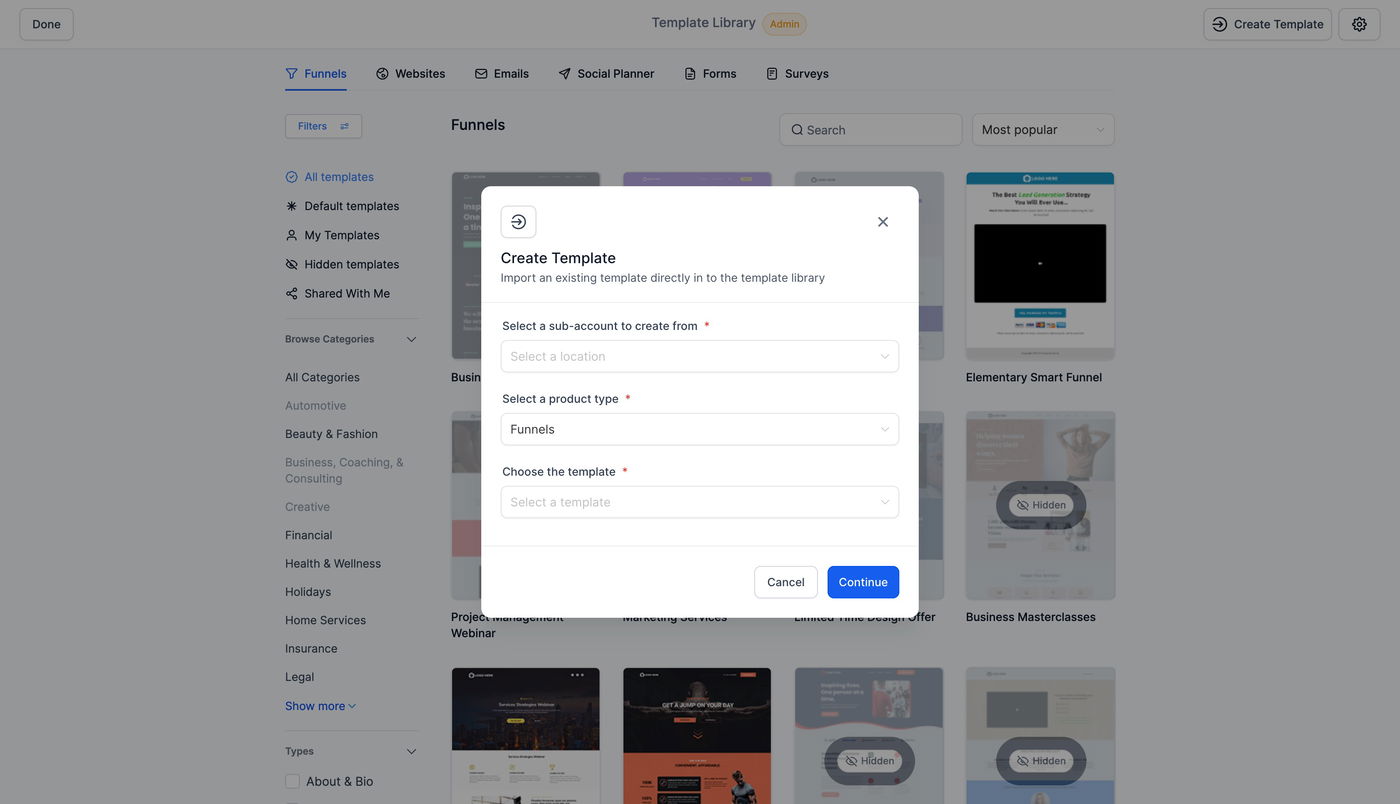Open the Filters button
This screenshot has width=1400, height=804.
click(323, 126)
